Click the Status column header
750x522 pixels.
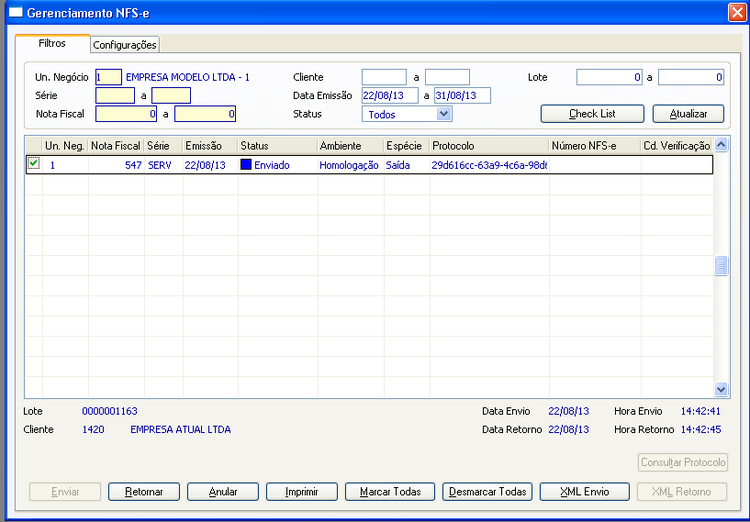click(277, 145)
